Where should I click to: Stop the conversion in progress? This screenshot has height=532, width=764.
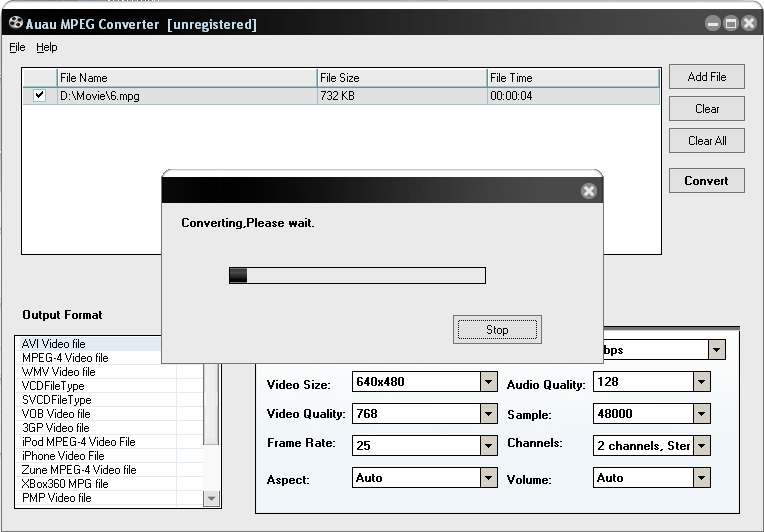pos(497,330)
